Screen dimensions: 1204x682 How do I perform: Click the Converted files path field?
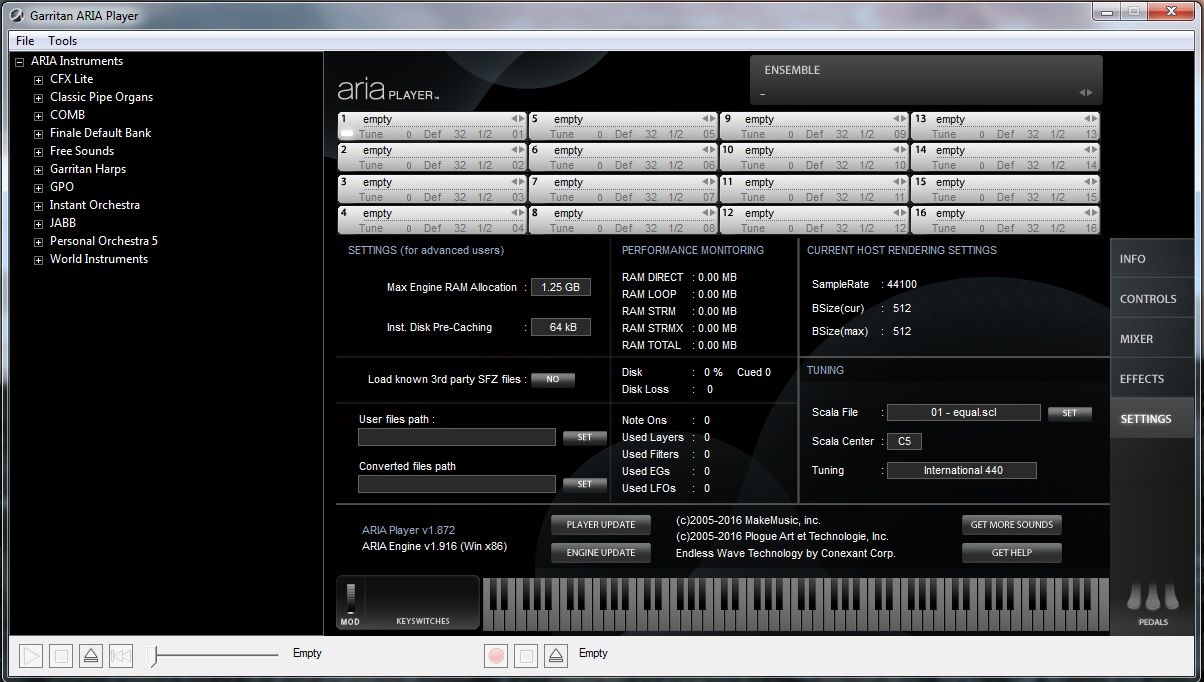457,484
